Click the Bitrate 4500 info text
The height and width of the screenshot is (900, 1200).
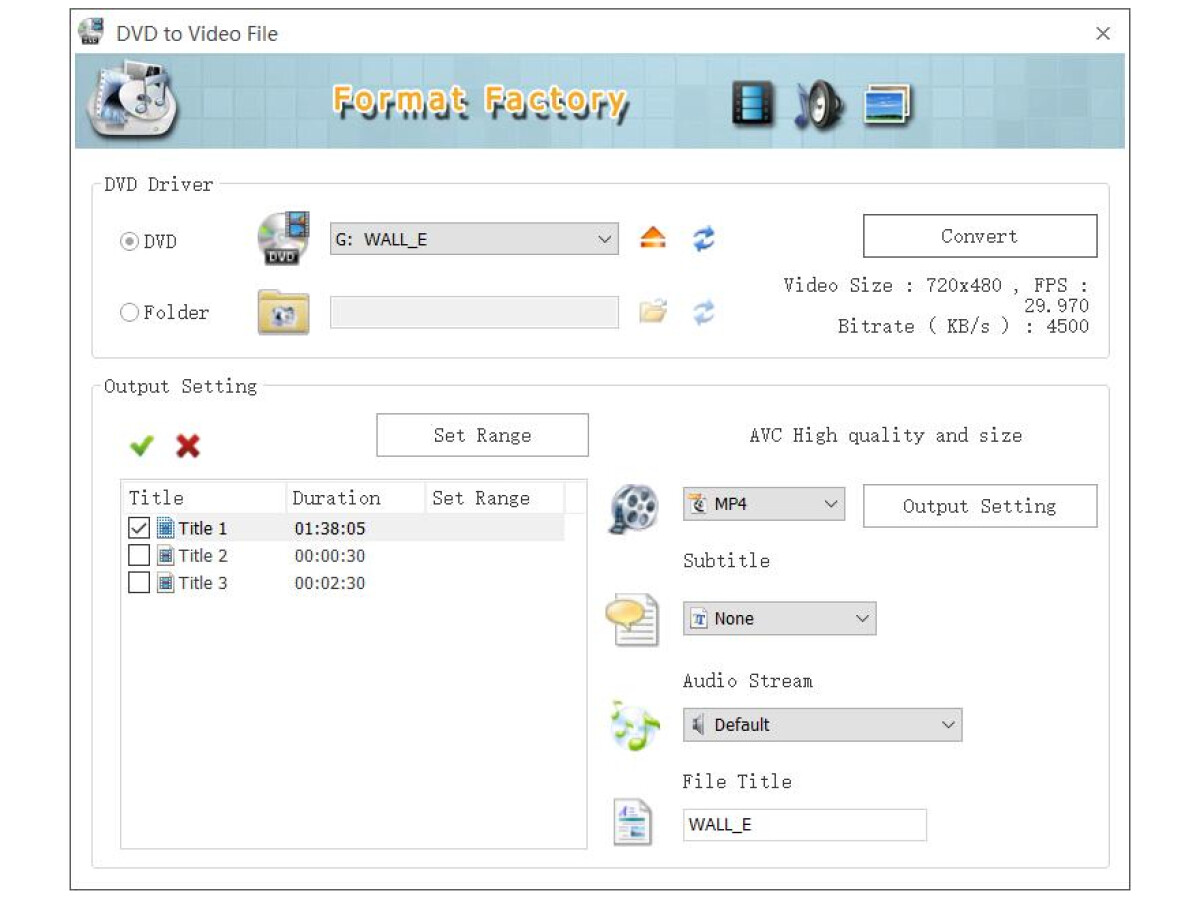[963, 326]
